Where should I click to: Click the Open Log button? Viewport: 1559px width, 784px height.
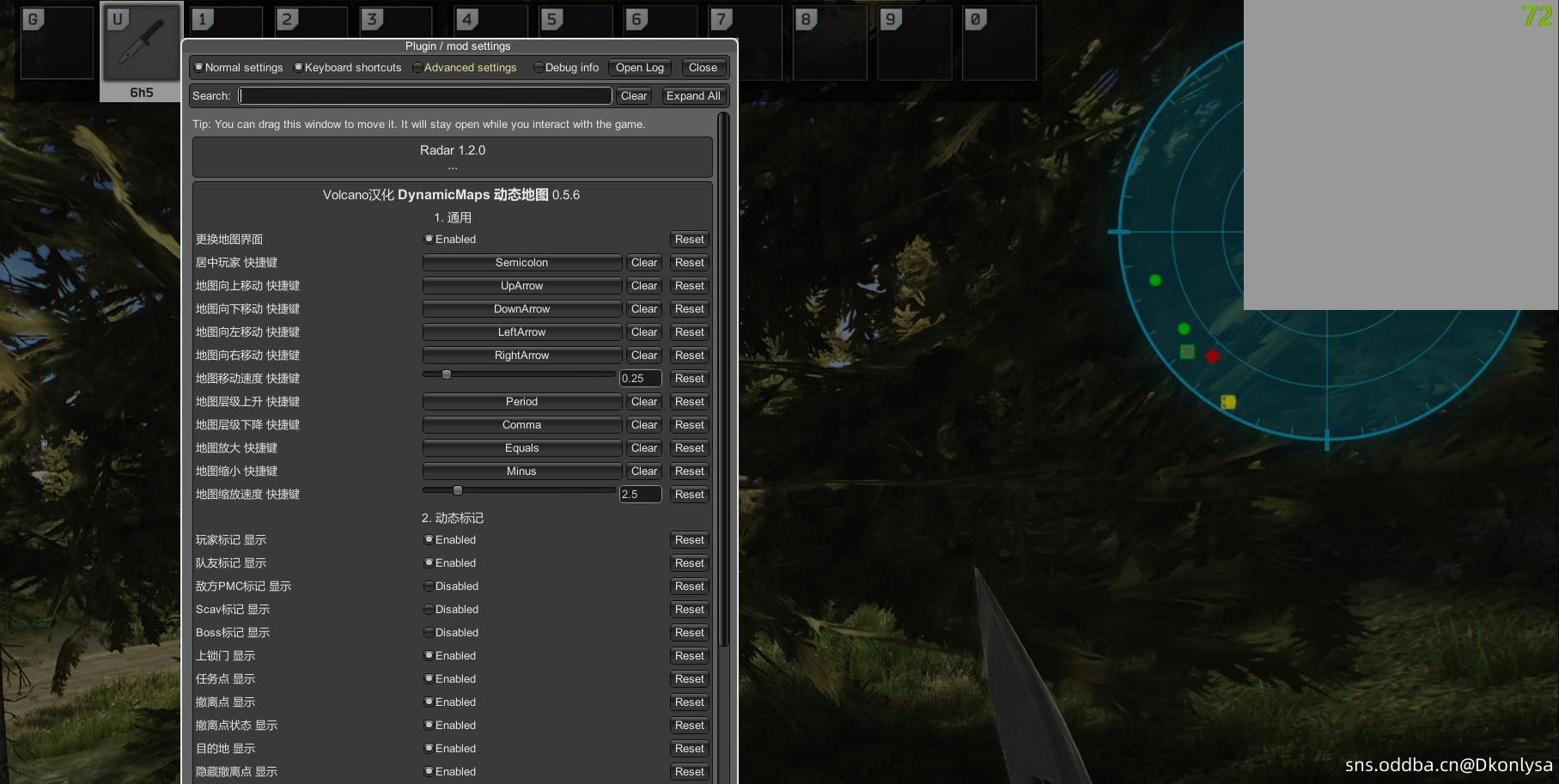(x=640, y=68)
